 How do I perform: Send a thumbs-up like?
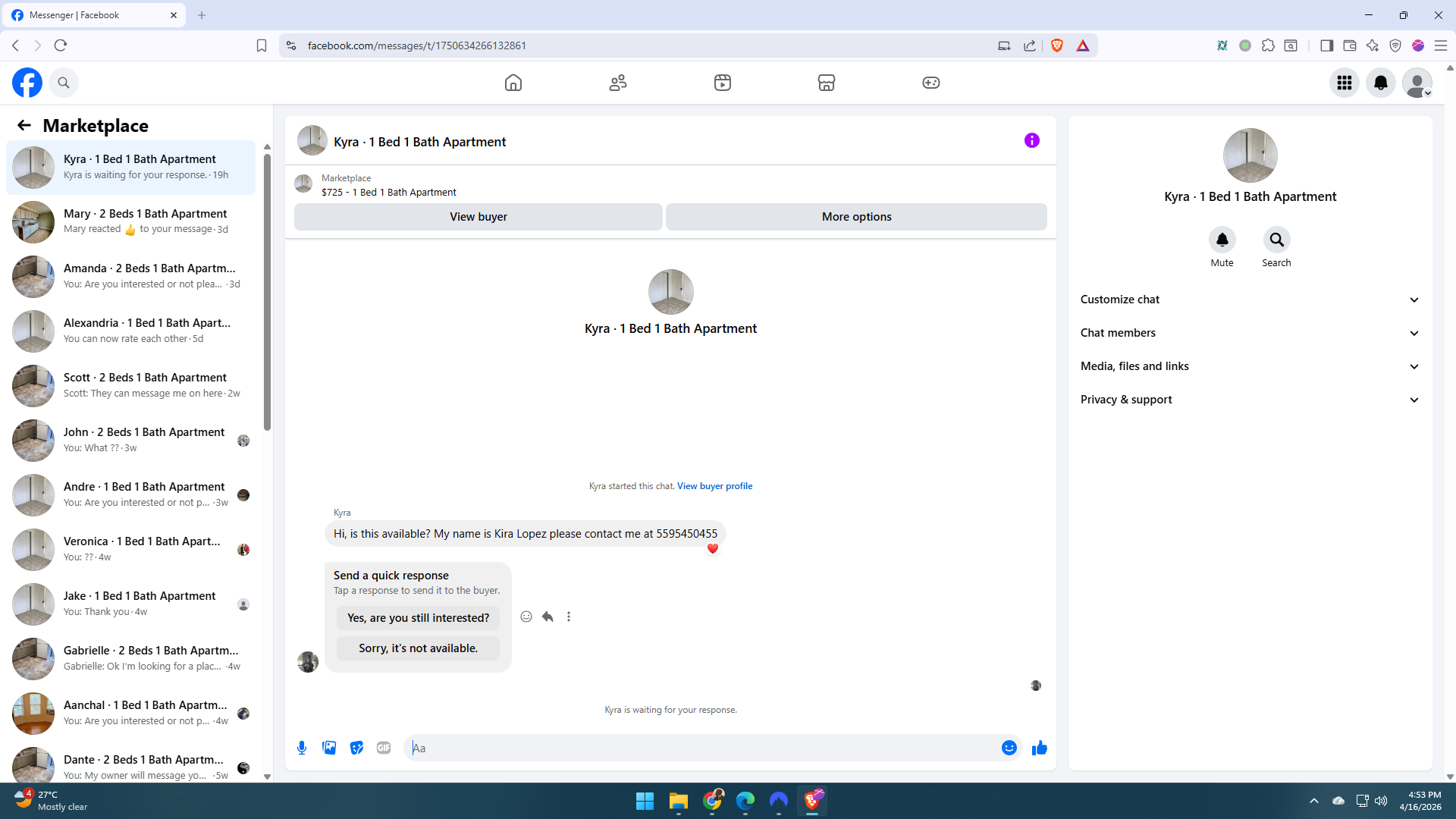(1040, 748)
